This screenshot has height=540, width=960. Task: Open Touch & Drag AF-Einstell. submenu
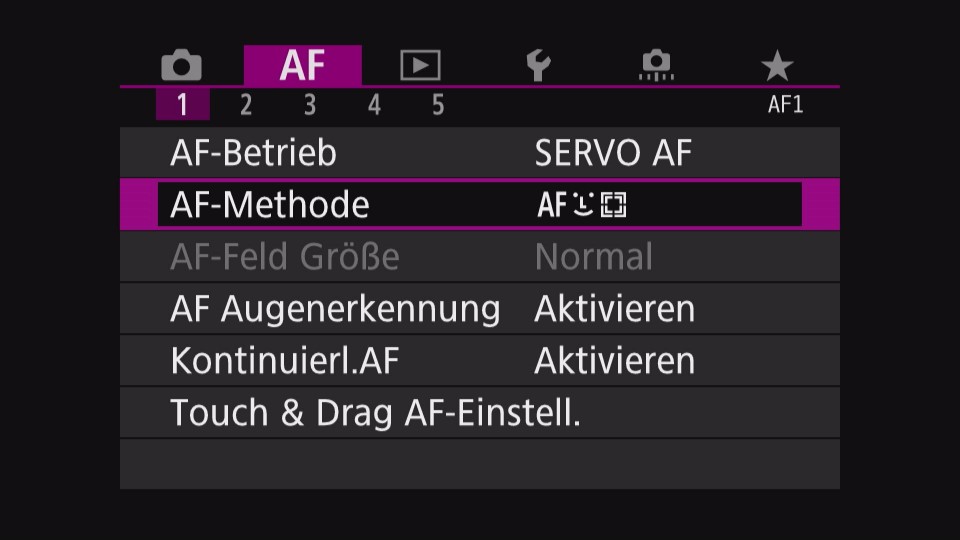pyautogui.click(x=479, y=412)
